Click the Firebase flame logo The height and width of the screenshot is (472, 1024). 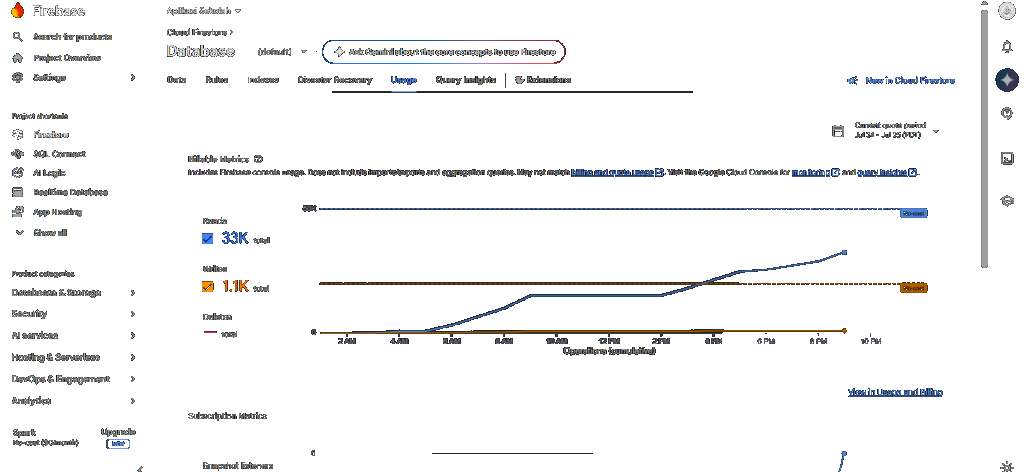click(x=18, y=10)
